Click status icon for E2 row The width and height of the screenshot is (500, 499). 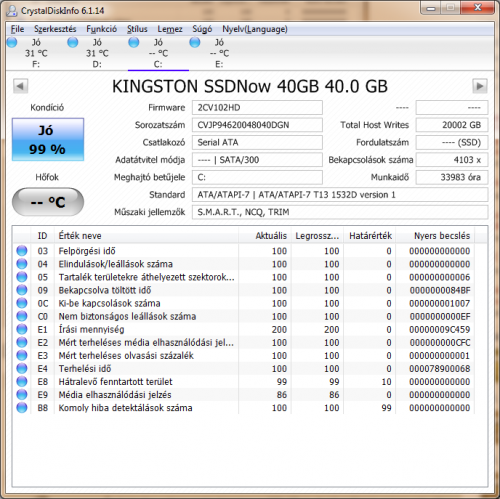coord(22,342)
